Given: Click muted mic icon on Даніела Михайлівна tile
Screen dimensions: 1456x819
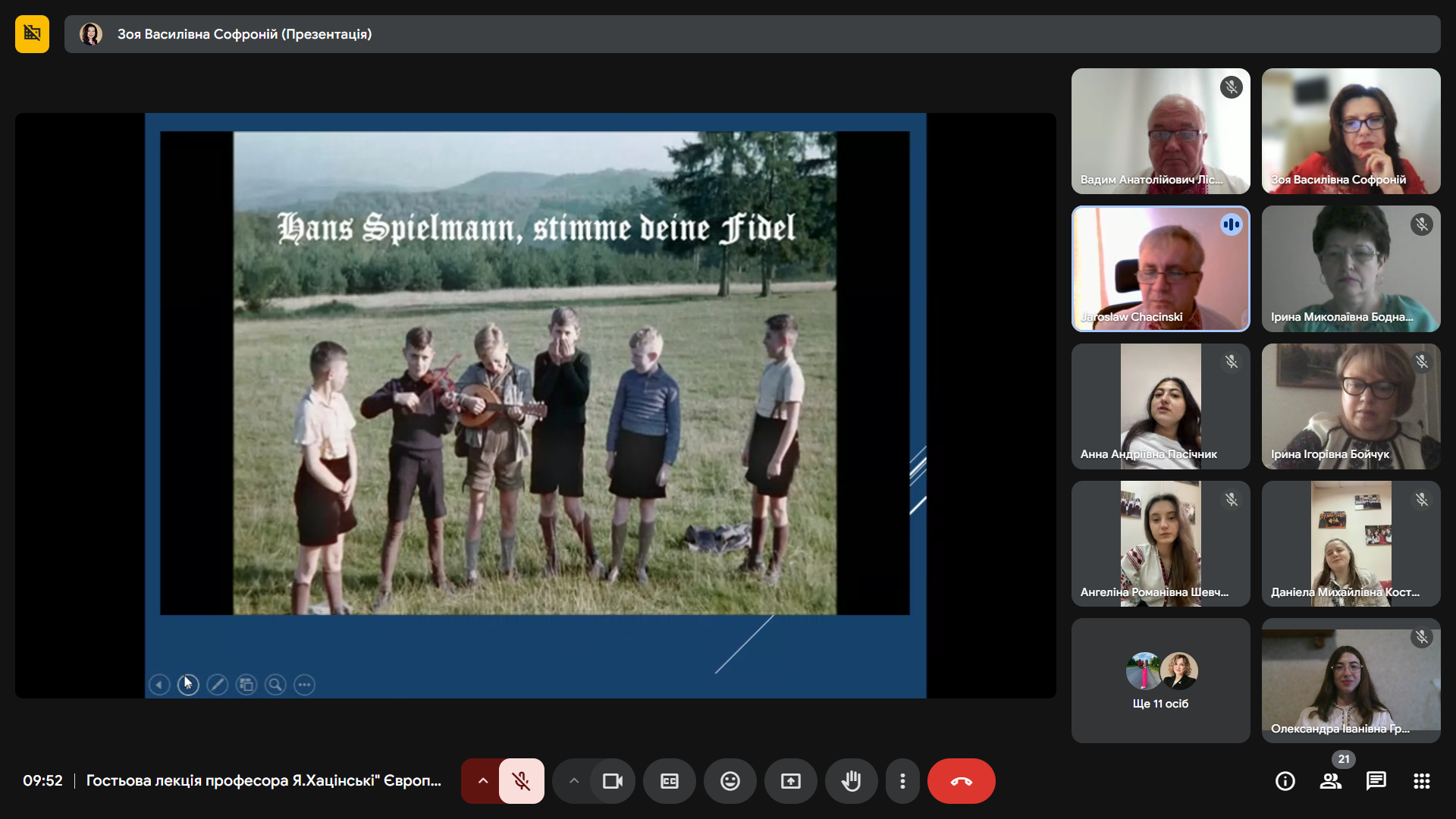Looking at the screenshot, I should pyautogui.click(x=1422, y=500).
